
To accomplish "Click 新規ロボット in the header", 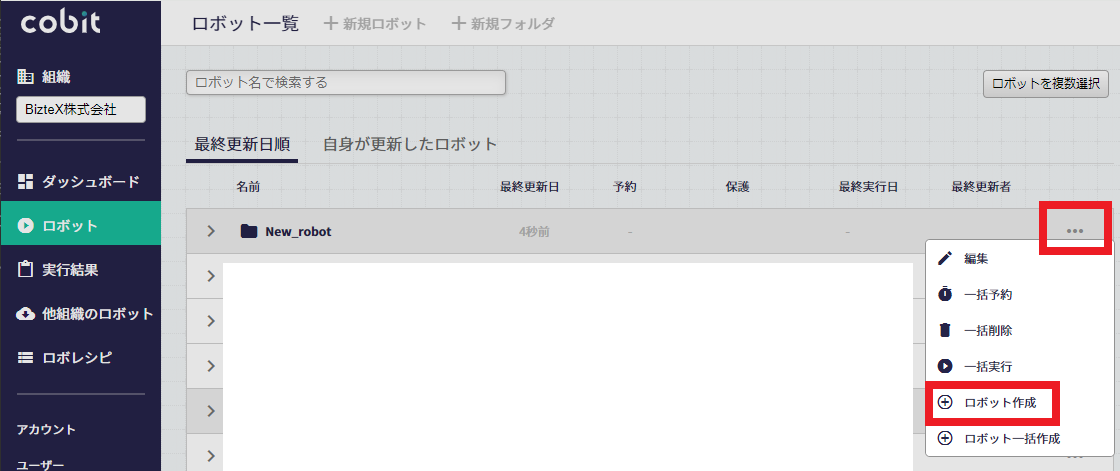I will coord(375,23).
